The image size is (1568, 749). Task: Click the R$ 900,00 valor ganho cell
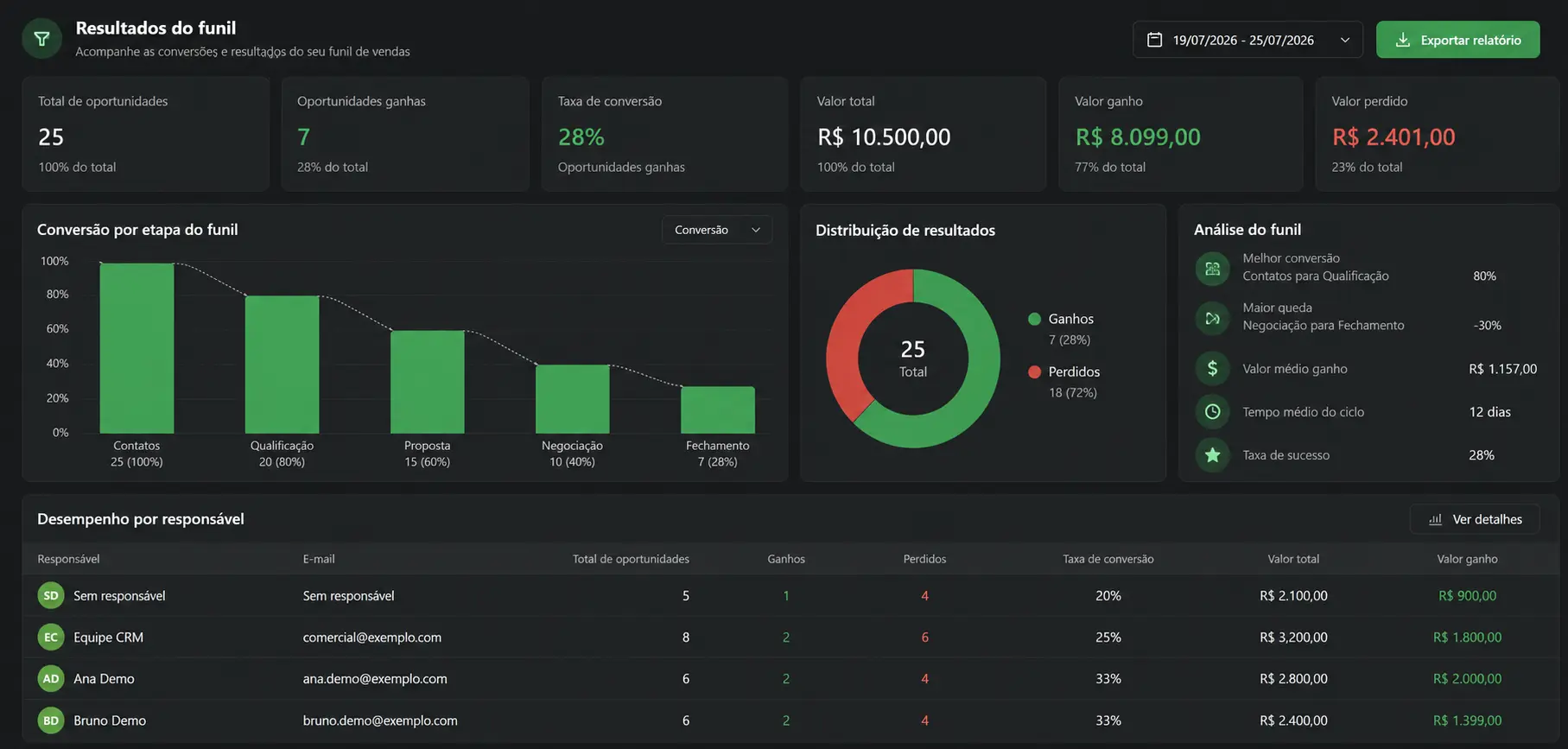pos(1467,595)
